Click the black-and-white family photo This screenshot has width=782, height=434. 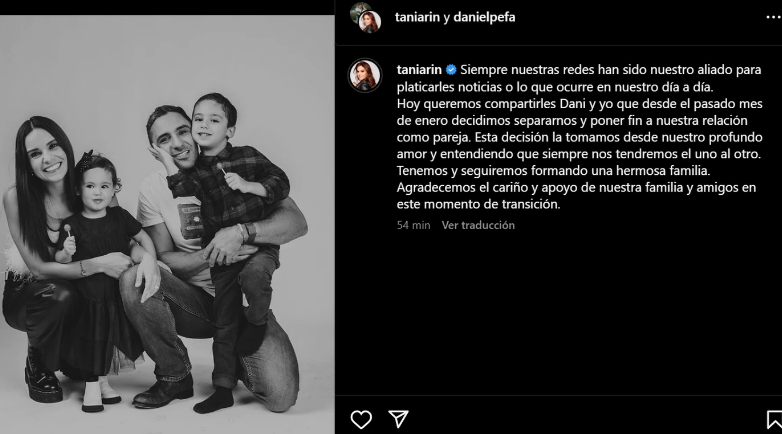click(167, 224)
